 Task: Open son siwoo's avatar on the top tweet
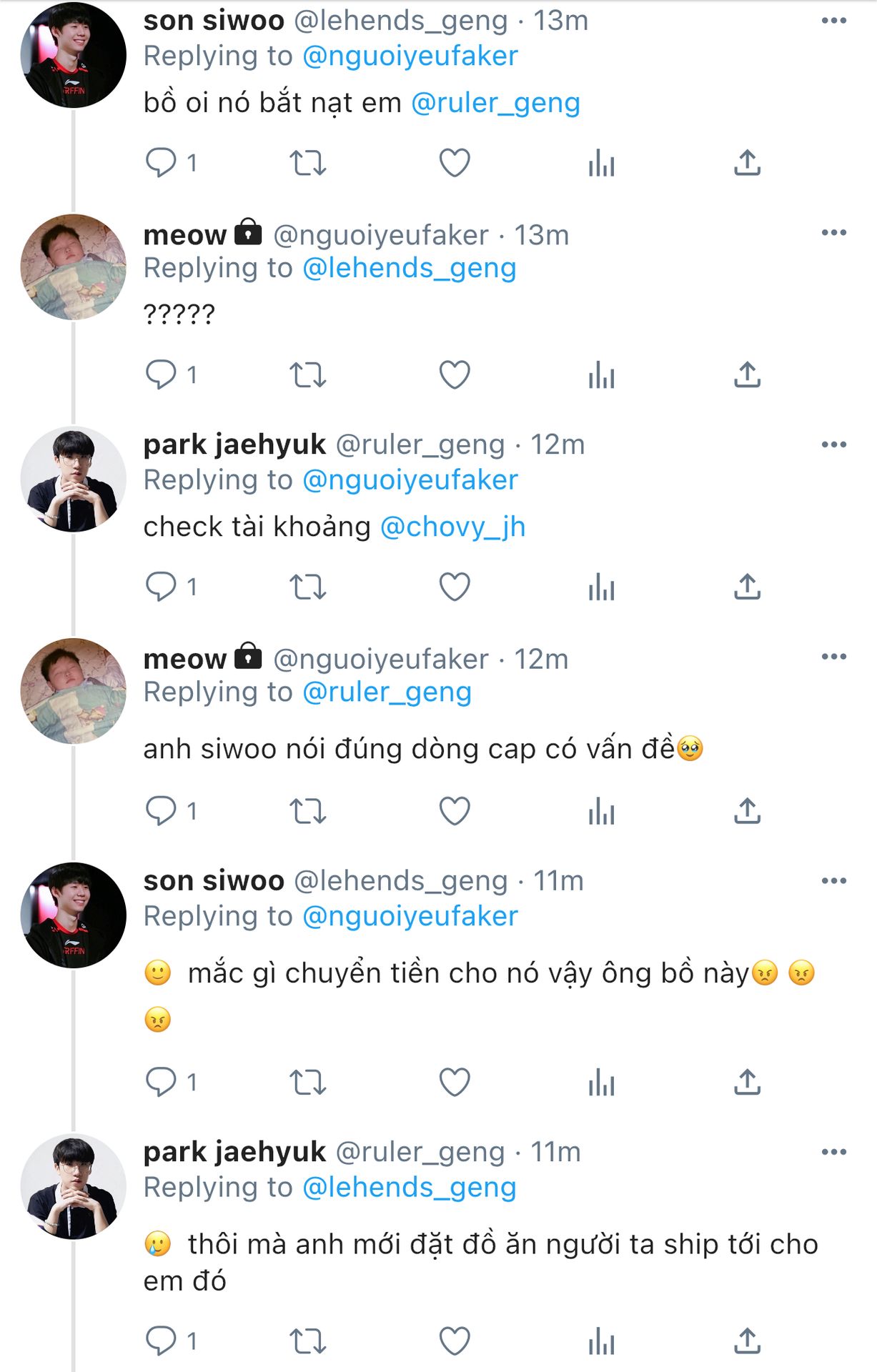[74, 55]
